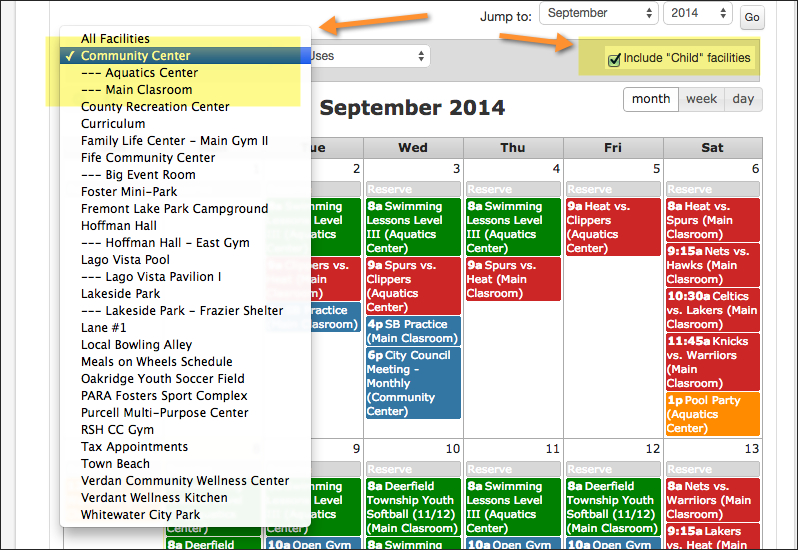Select Fife Community Center option

pos(185,158)
